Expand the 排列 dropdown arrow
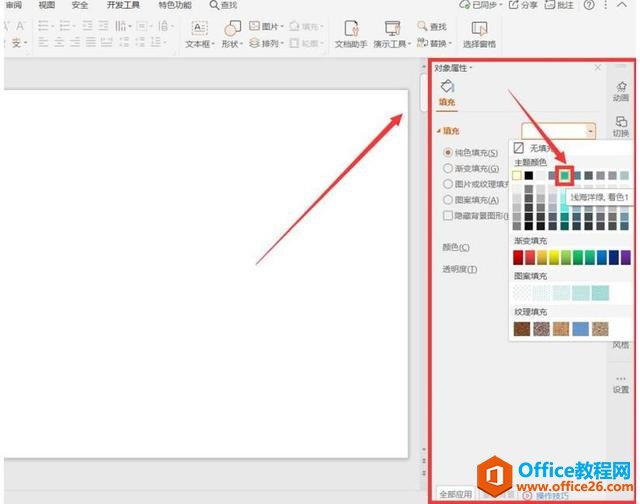 click(x=282, y=43)
